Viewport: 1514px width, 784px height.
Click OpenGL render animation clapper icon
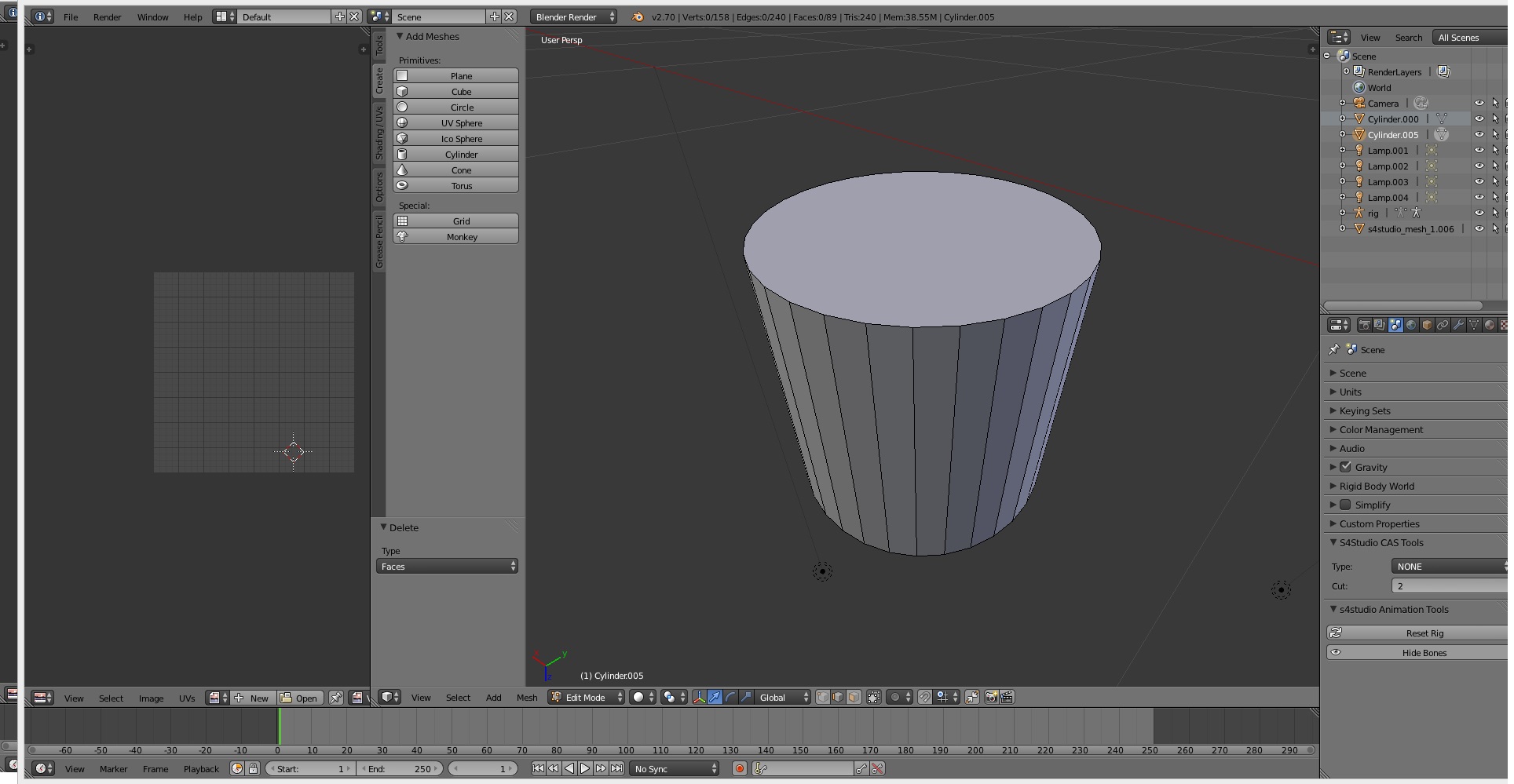coord(1007,698)
